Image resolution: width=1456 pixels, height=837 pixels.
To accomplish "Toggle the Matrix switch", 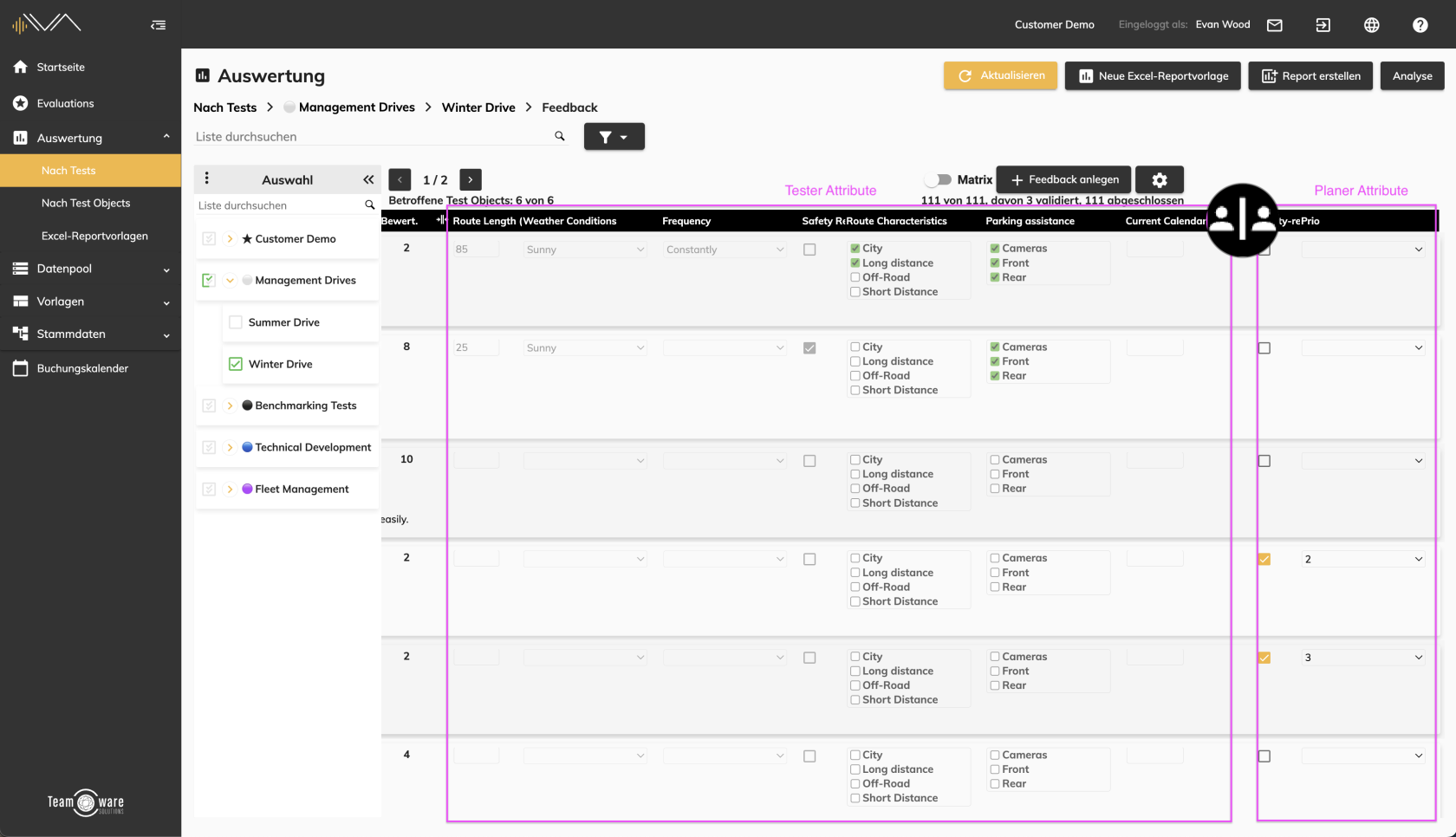I will click(x=938, y=179).
